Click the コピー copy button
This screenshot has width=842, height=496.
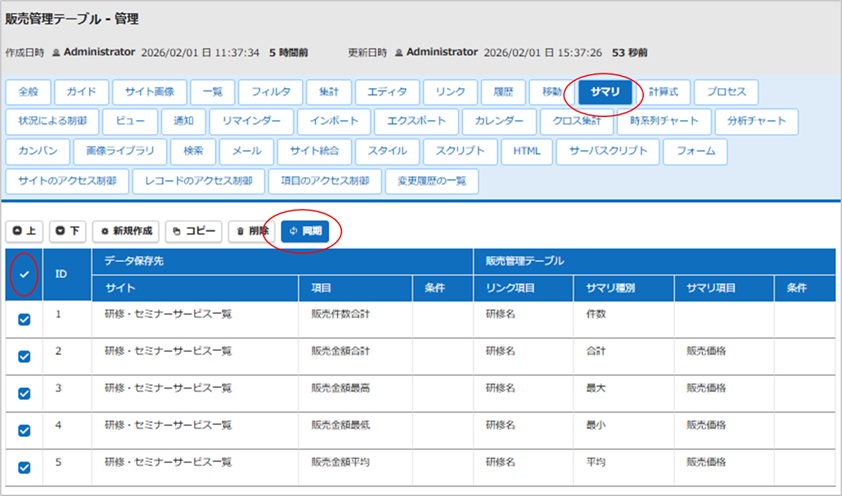194,231
